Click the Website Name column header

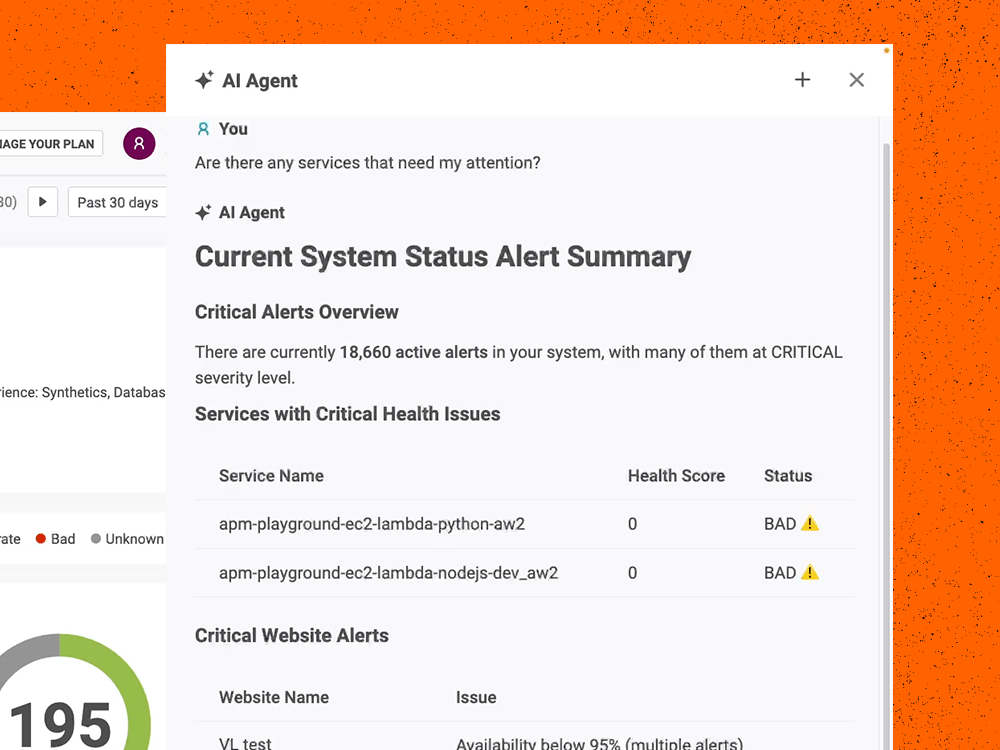coord(274,697)
